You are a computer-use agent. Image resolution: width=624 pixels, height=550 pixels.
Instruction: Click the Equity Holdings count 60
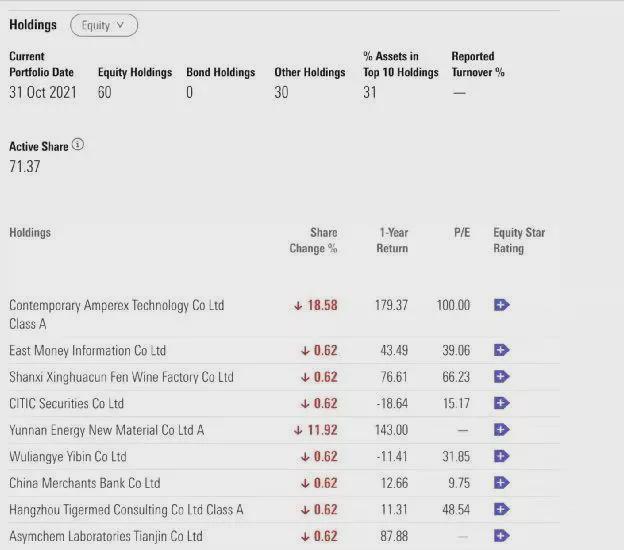[x=105, y=92]
